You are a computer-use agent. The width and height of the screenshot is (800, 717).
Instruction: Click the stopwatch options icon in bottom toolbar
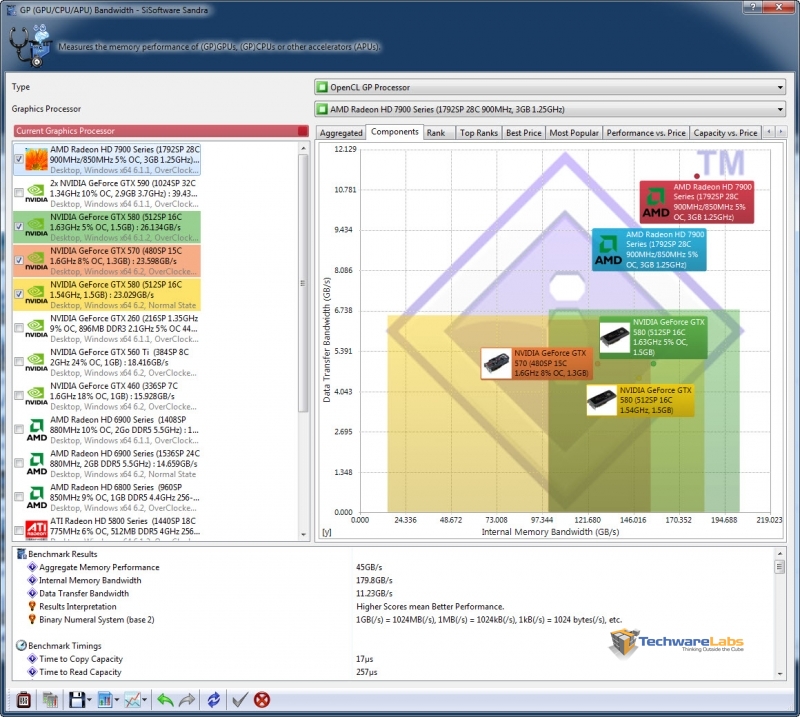23,700
